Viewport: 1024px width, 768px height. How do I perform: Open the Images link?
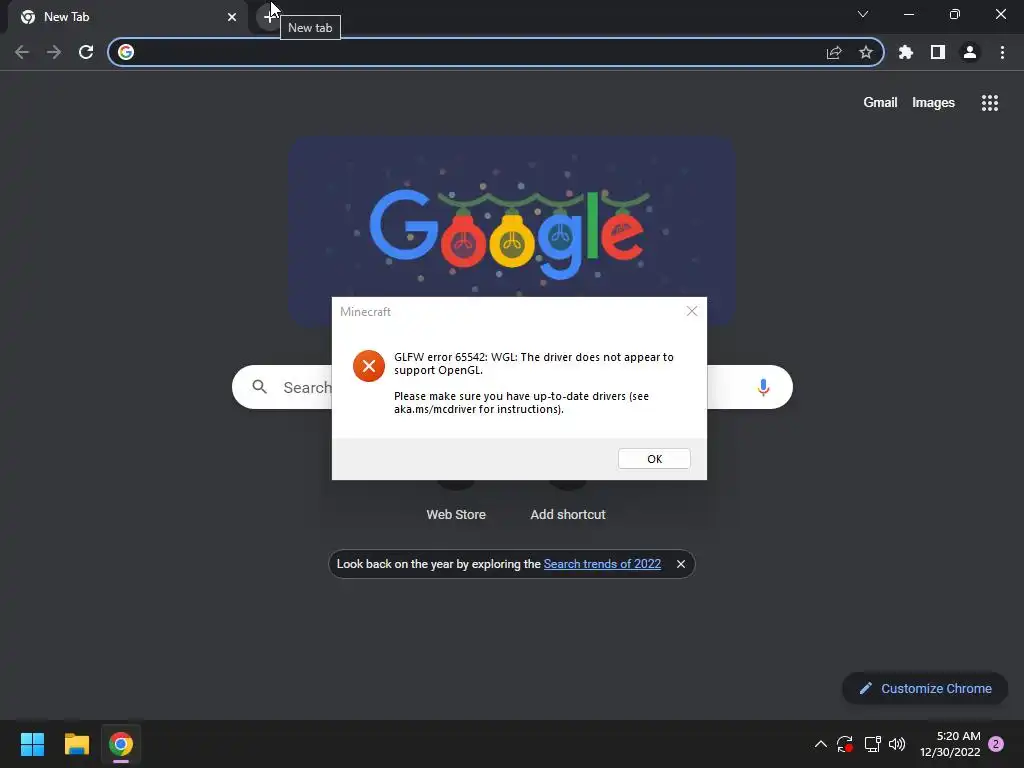(933, 103)
